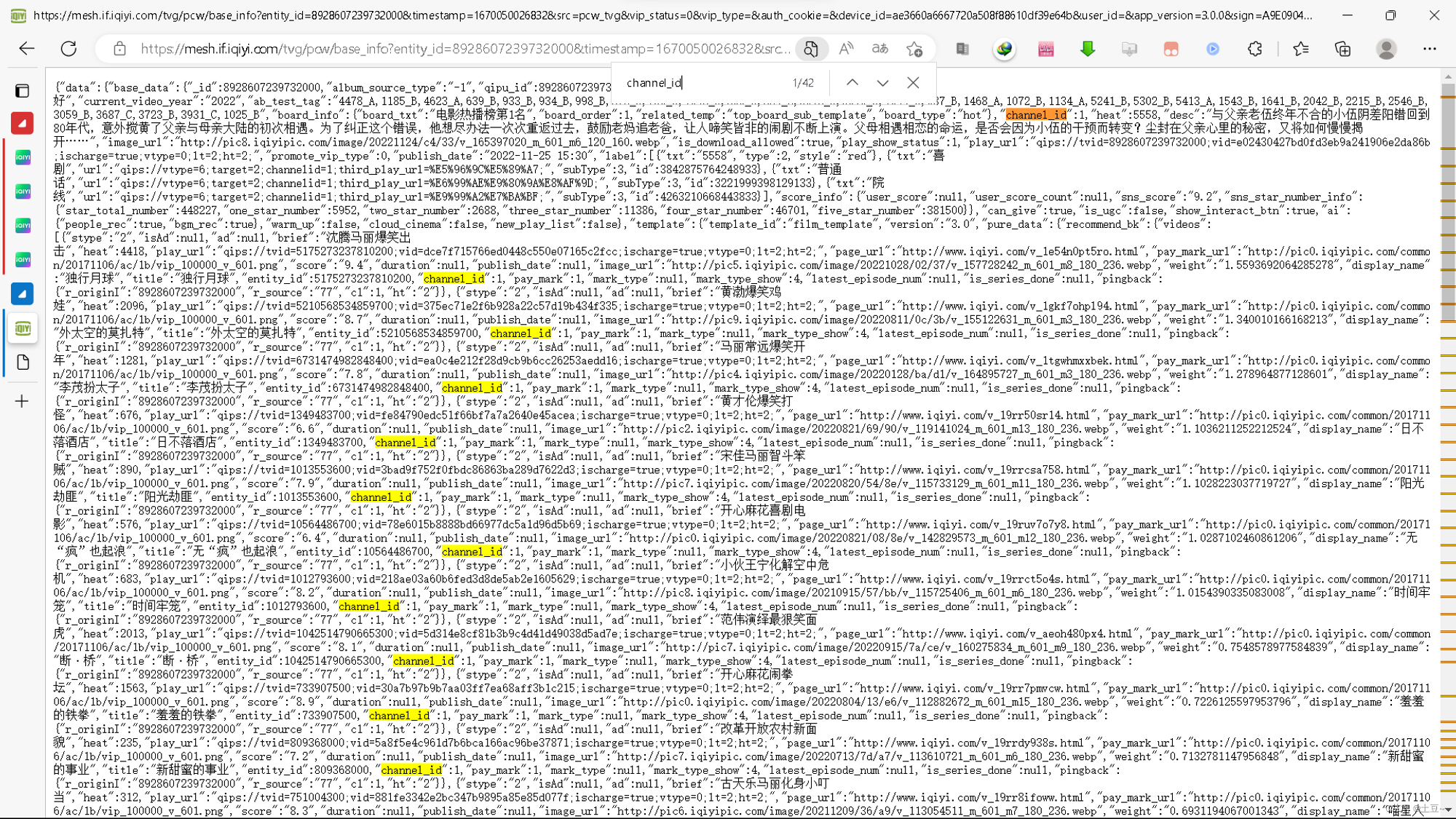Screen dimensions: 1456x819
Task: Switch to the first red vertical tab
Action: [x=23, y=123]
